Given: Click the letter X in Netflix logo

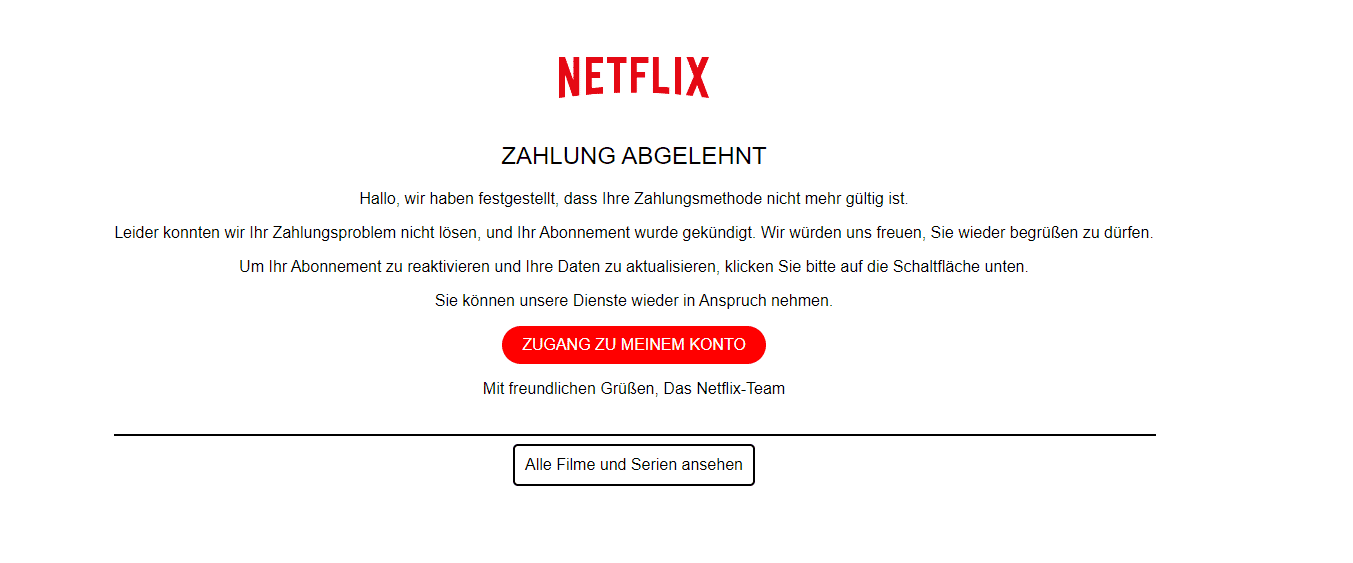Looking at the screenshot, I should [x=698, y=77].
